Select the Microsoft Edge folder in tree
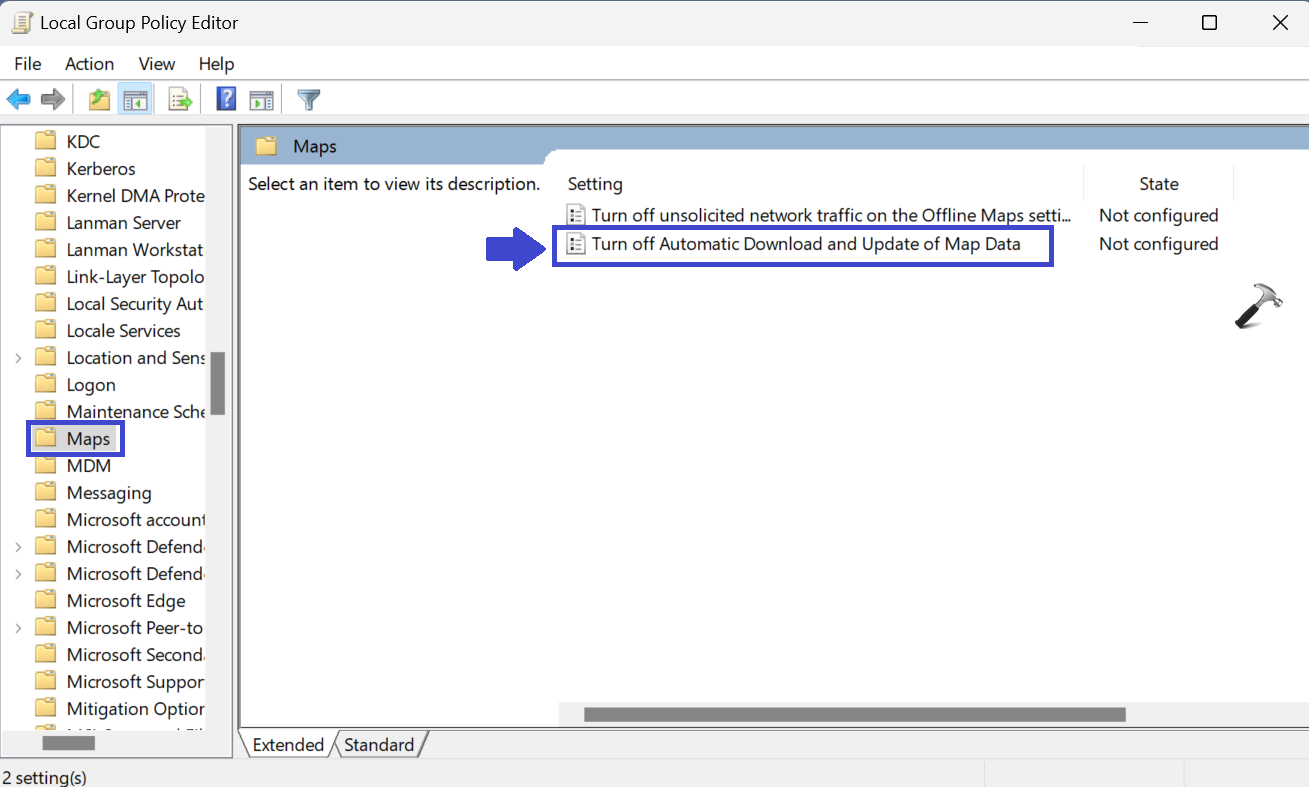Viewport: 1309px width, 787px height. coord(125,601)
